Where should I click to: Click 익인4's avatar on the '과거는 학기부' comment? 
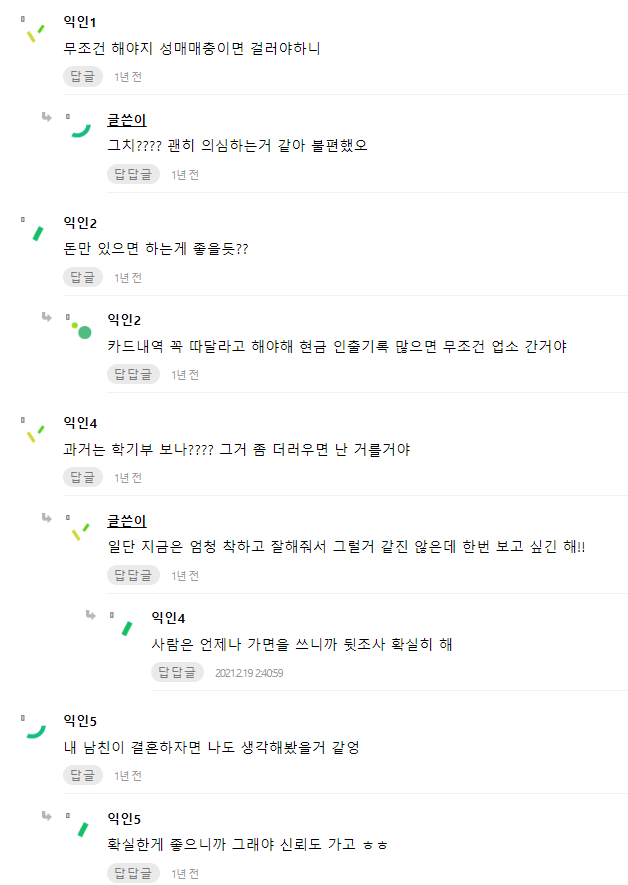pos(34,433)
